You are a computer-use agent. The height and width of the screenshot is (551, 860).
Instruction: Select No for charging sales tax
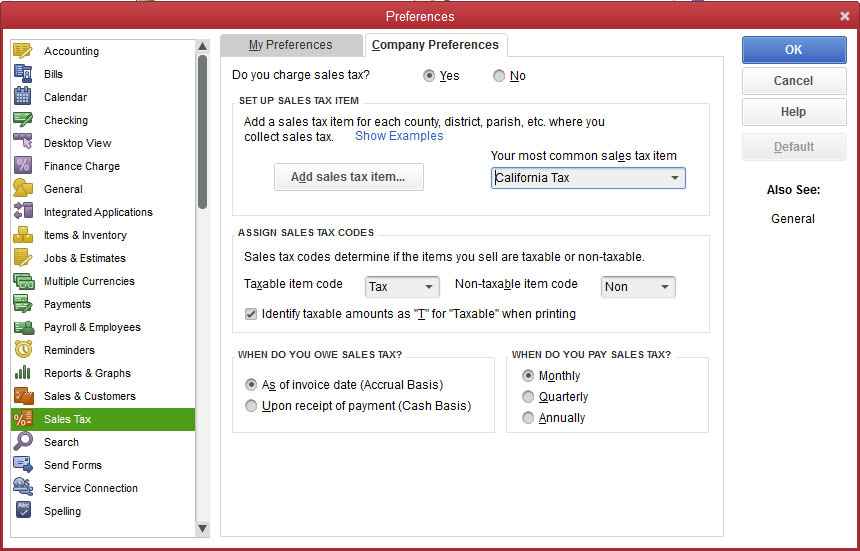coord(499,76)
